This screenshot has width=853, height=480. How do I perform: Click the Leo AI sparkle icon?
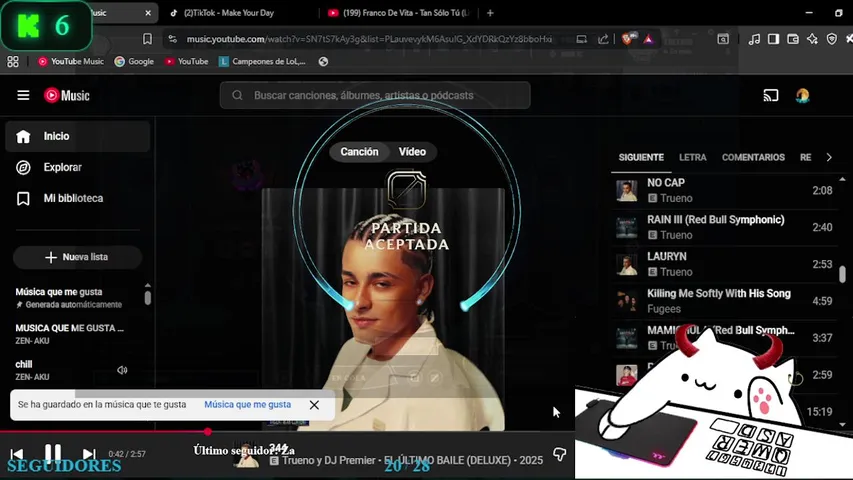pos(812,39)
